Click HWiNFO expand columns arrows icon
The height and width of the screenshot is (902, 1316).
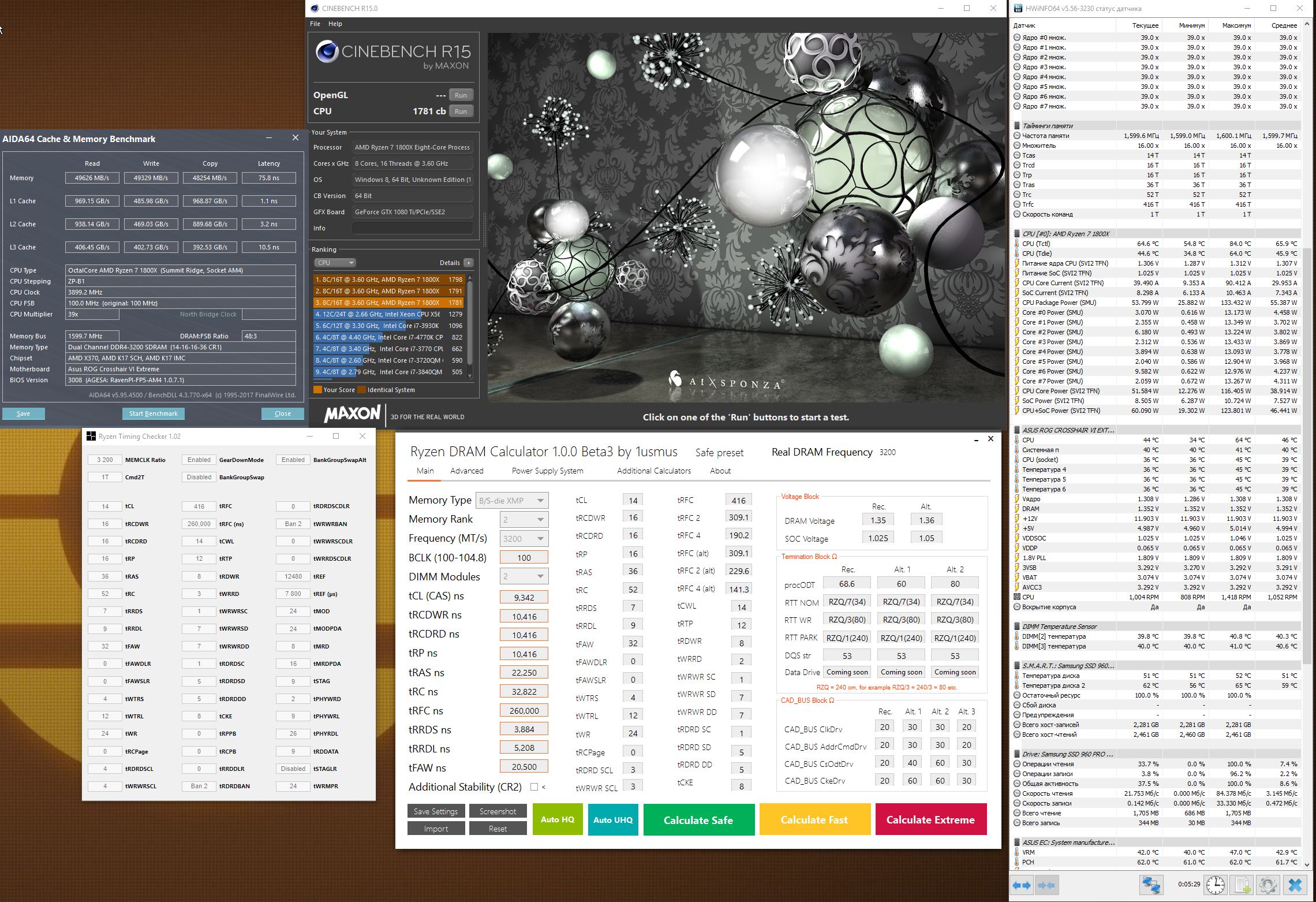tap(1022, 885)
